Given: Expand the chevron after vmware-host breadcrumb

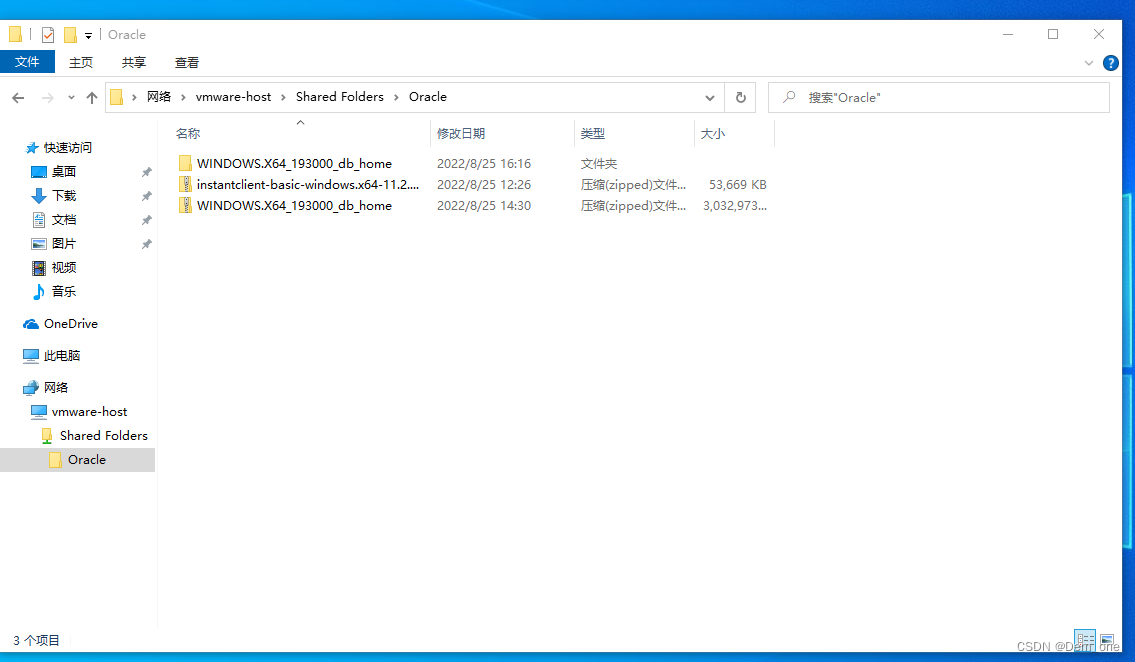Looking at the screenshot, I should pos(284,98).
